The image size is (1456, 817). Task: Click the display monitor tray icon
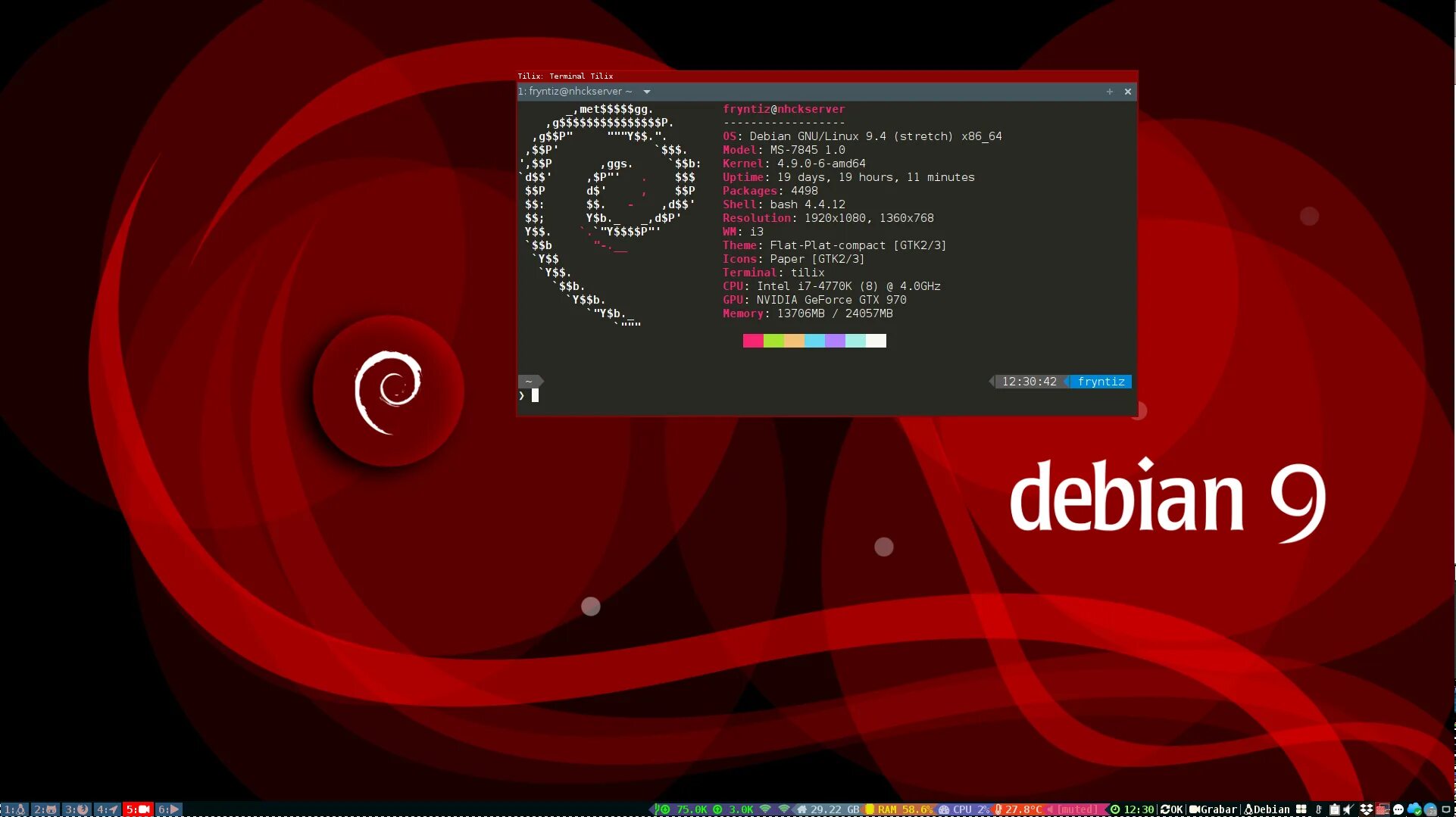click(1446, 809)
